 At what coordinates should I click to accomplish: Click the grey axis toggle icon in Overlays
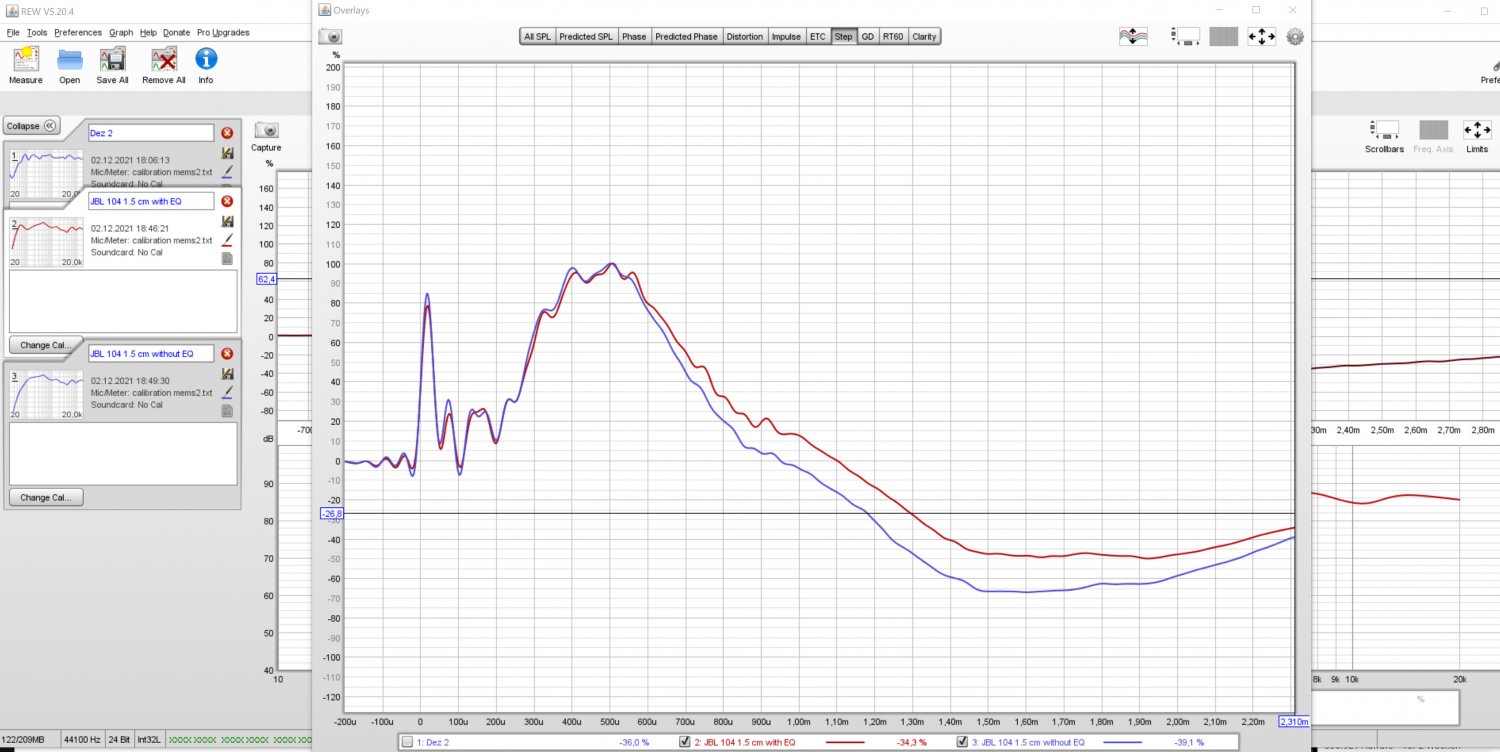point(1224,37)
